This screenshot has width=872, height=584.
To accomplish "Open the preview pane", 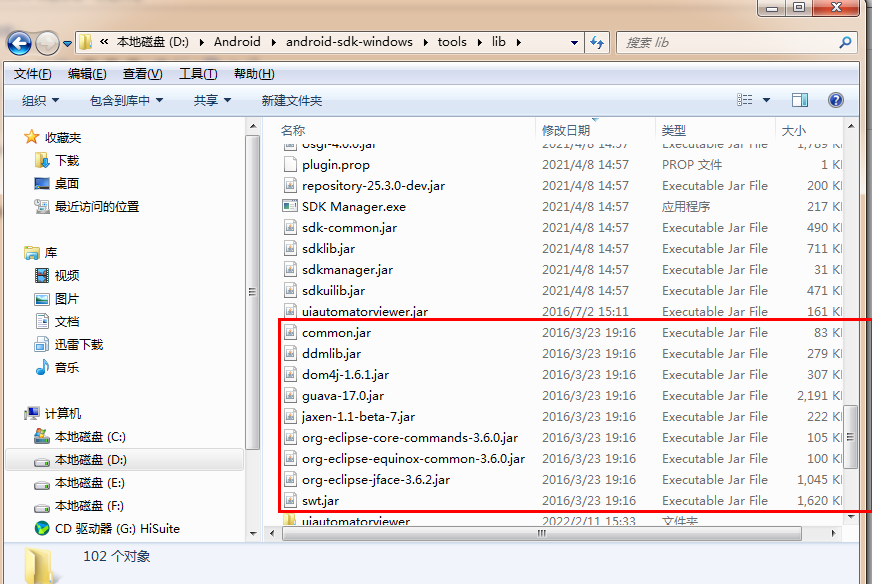I will pyautogui.click(x=800, y=99).
